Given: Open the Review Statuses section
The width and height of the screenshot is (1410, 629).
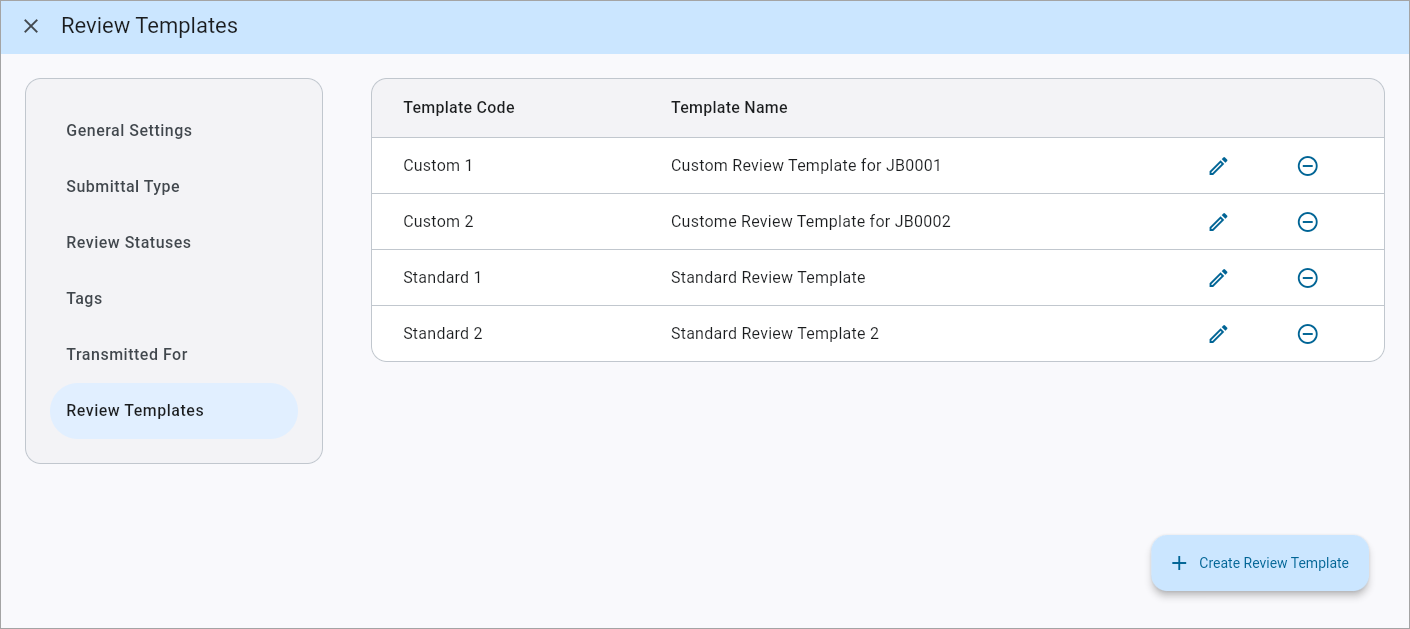Looking at the screenshot, I should pos(128,242).
